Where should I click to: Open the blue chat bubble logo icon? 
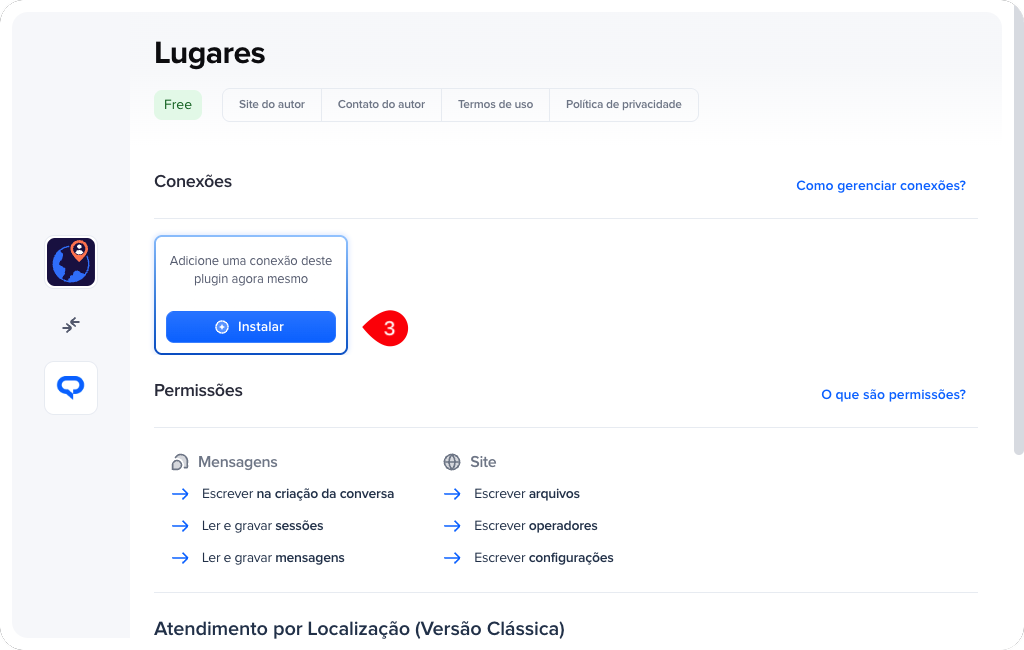(71, 388)
